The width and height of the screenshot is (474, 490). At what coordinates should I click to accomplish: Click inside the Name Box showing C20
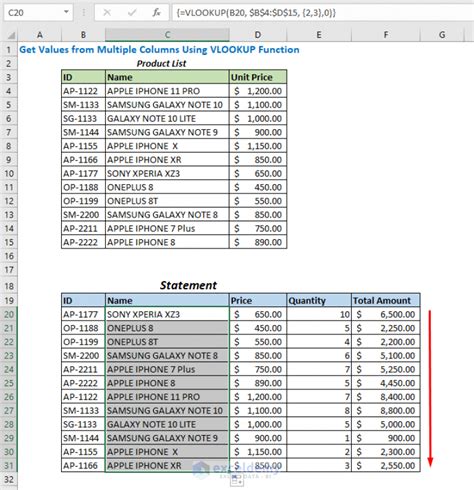point(33,13)
